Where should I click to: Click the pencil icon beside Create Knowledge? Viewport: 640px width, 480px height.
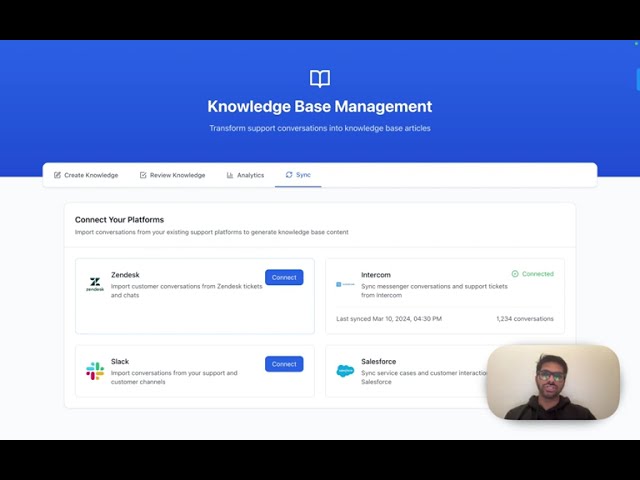point(57,175)
